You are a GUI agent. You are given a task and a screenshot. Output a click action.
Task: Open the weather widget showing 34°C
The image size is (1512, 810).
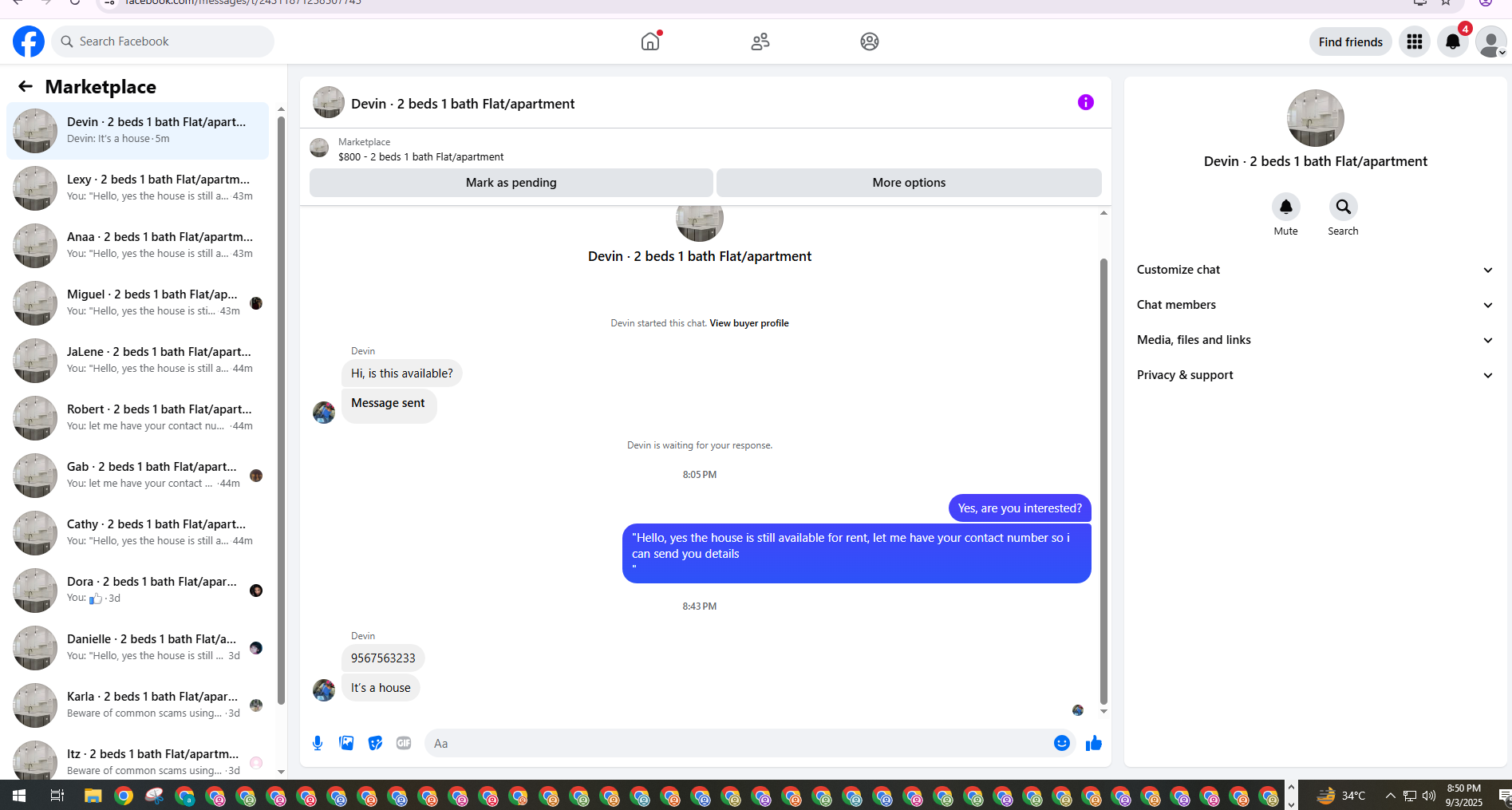1340,796
